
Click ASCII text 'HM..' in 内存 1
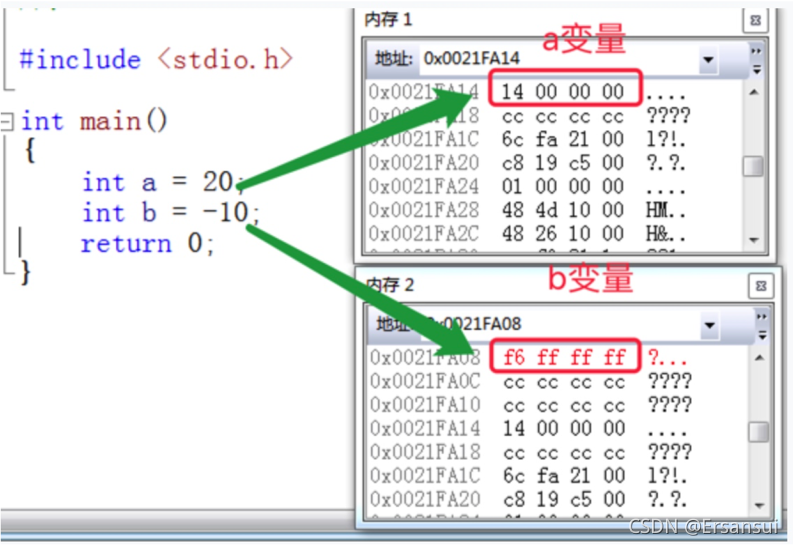(666, 210)
